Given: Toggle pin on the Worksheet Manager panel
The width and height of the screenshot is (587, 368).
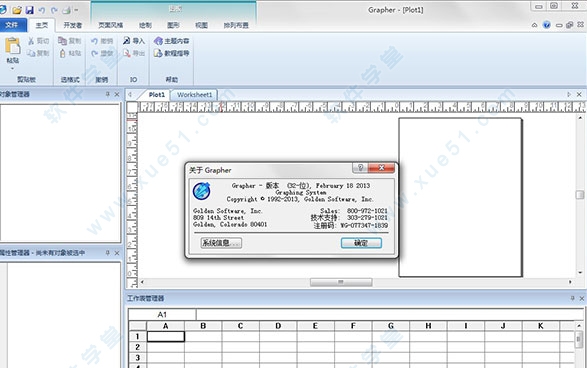Looking at the screenshot, I should [572, 298].
